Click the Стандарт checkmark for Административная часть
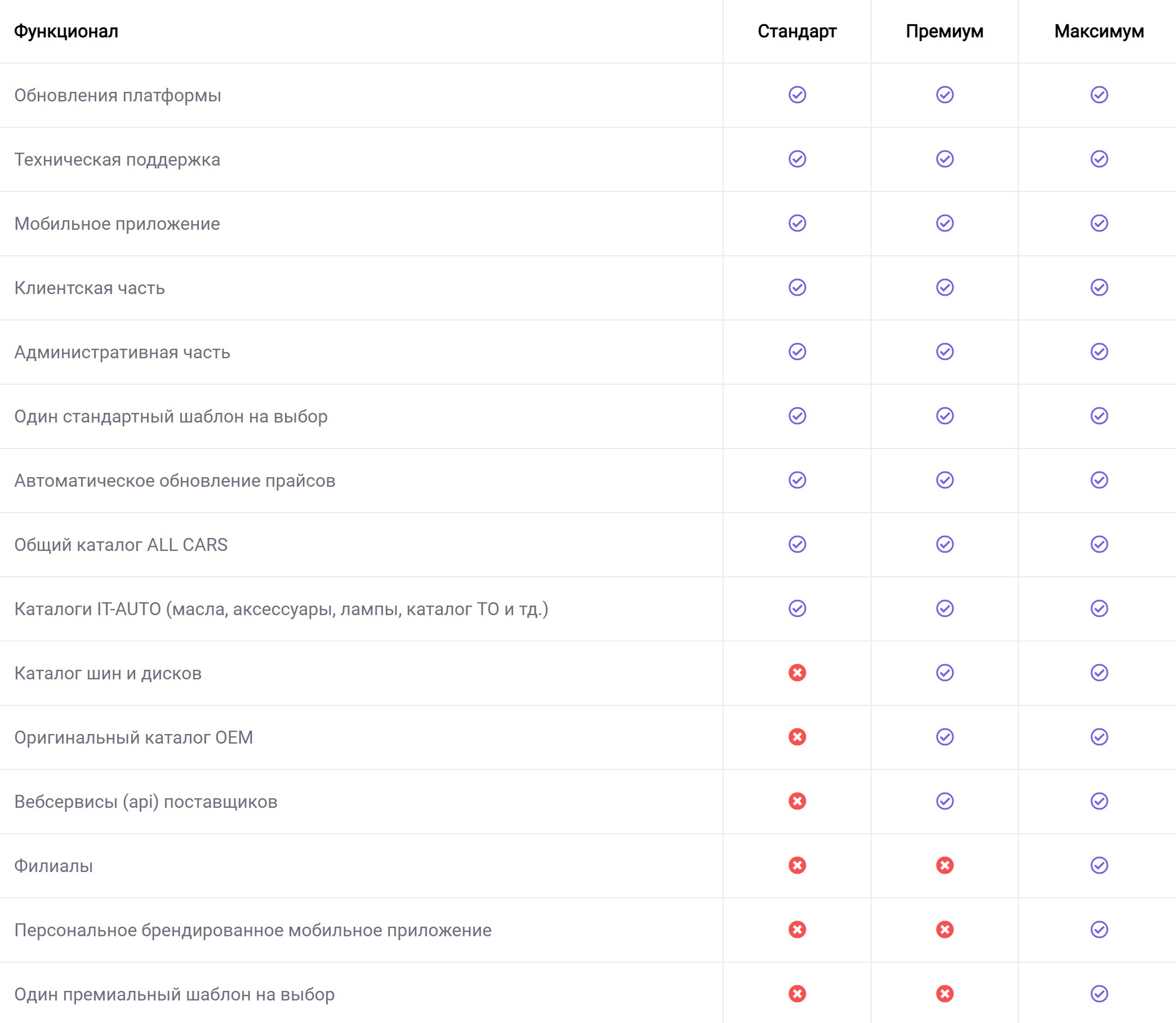This screenshot has height=1023, width=1176. [797, 352]
